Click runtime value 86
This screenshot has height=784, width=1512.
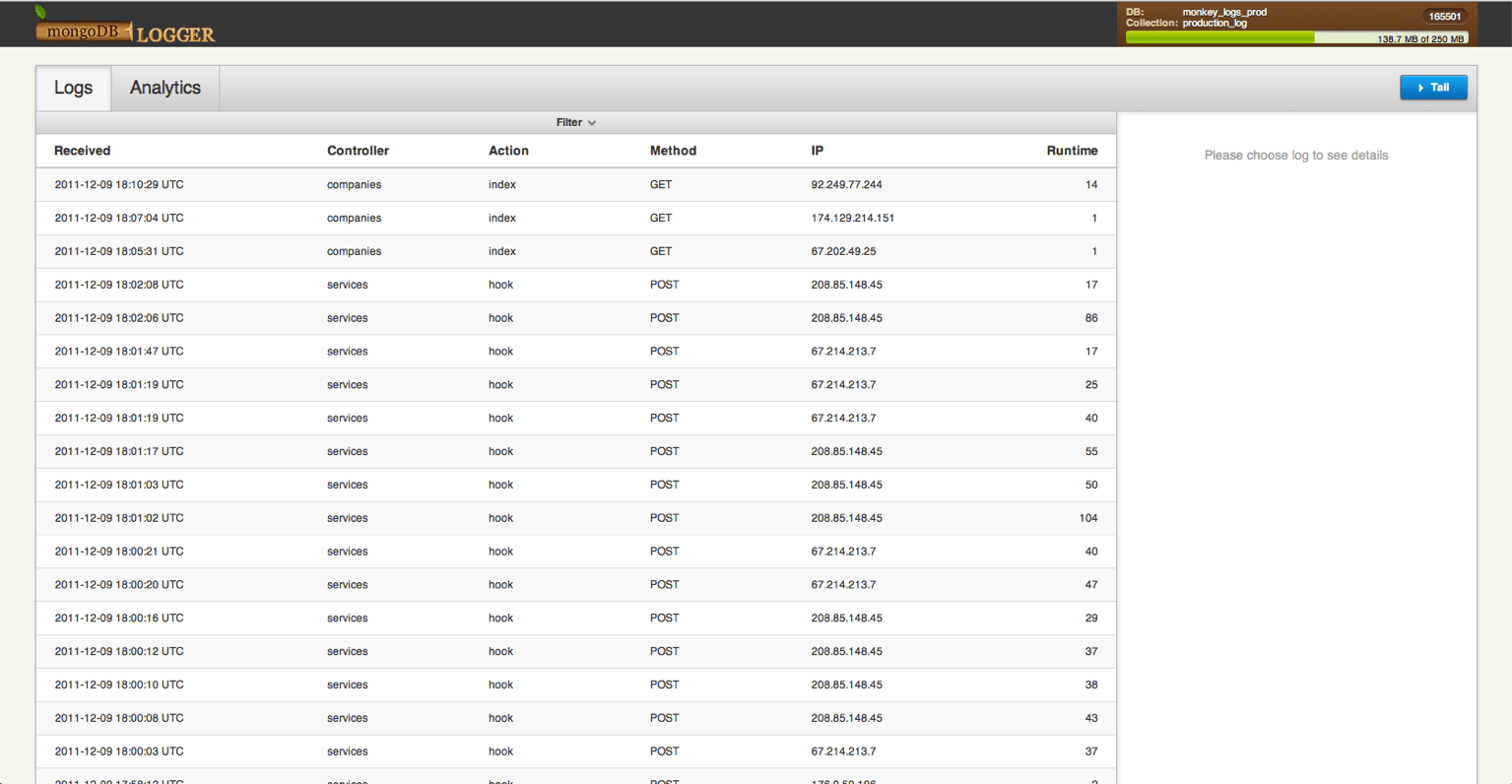1091,318
